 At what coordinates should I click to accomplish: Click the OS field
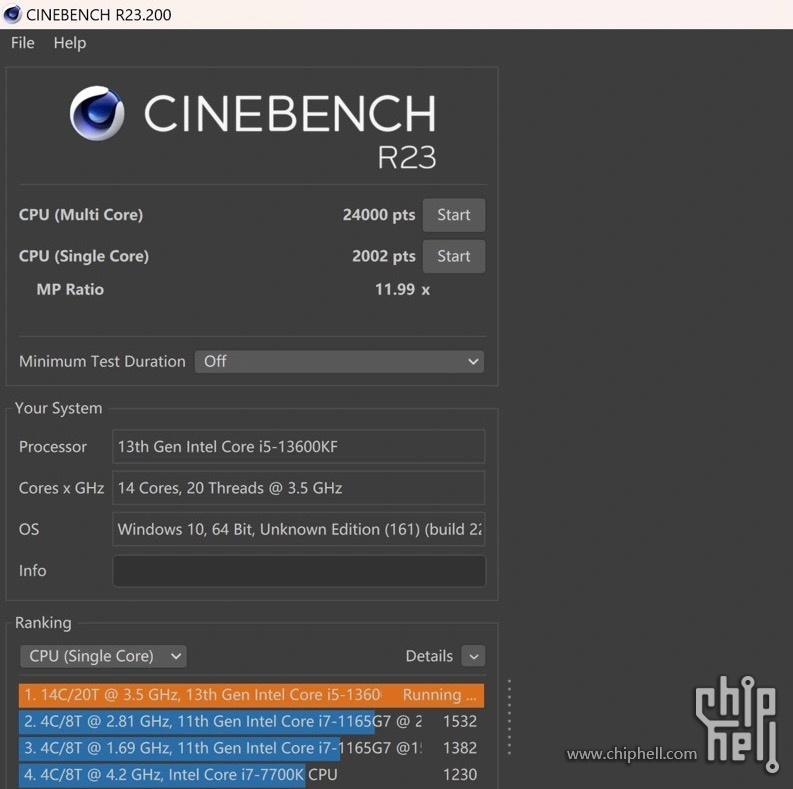(x=298, y=530)
